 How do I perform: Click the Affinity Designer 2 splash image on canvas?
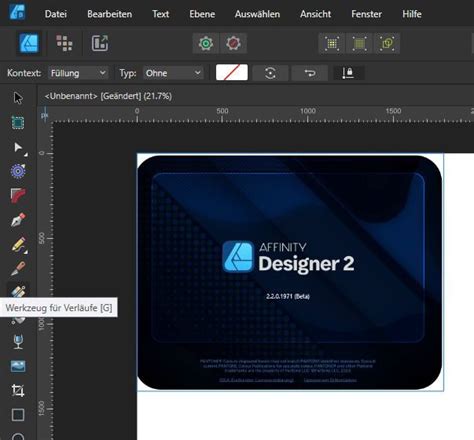(x=290, y=272)
